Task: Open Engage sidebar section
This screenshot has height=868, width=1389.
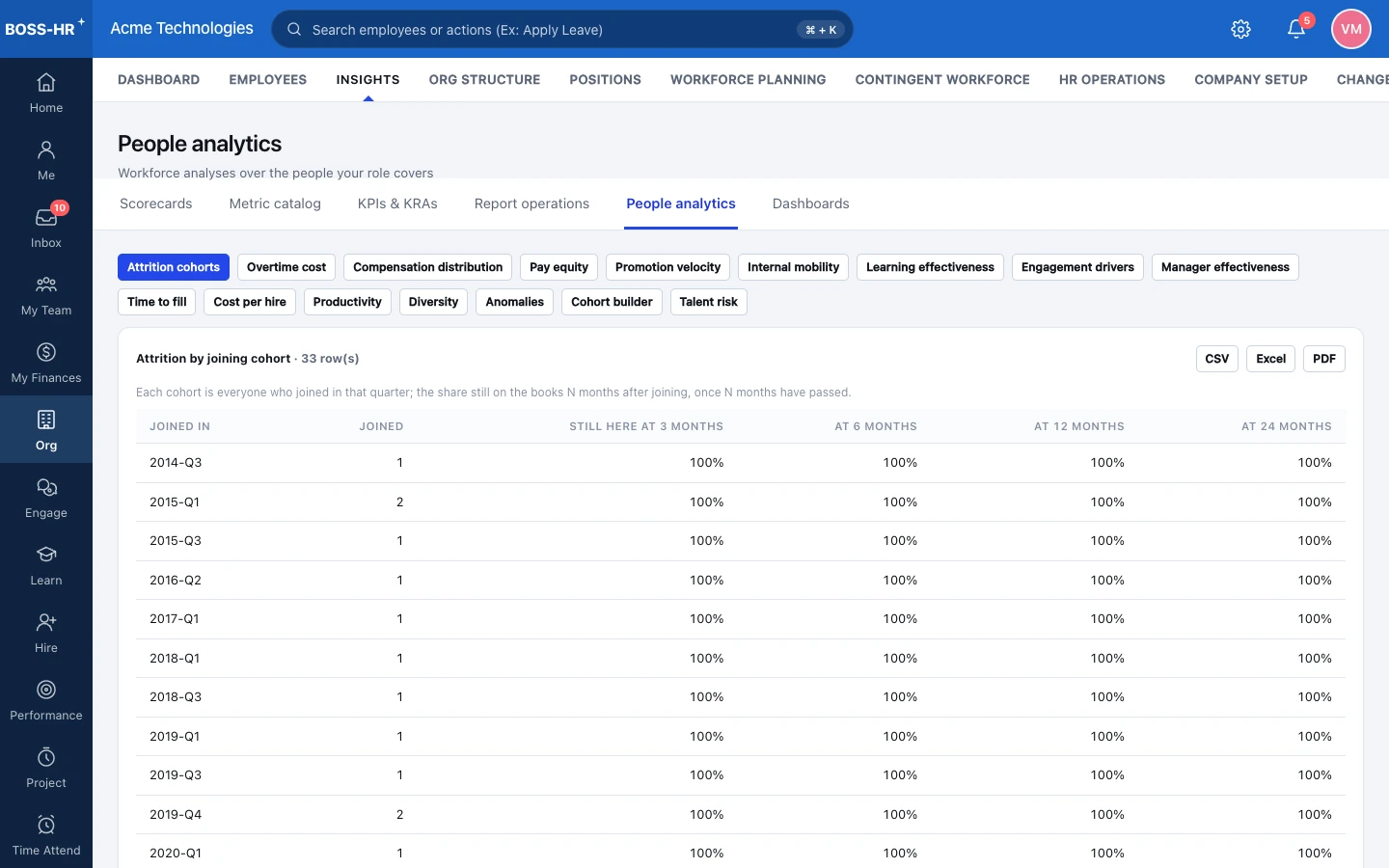Action: point(46,498)
